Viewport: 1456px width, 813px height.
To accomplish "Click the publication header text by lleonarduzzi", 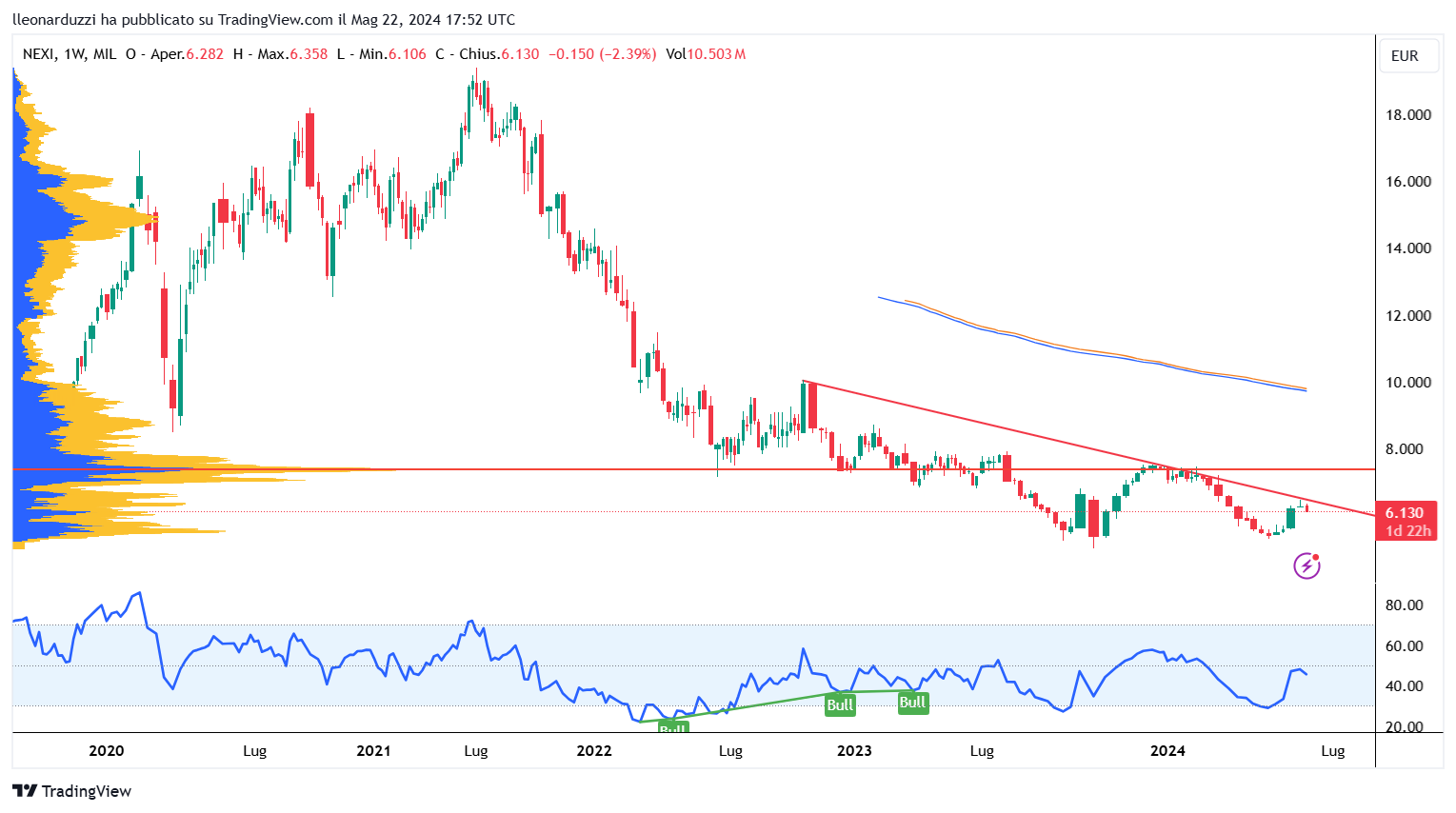I will click(264, 19).
